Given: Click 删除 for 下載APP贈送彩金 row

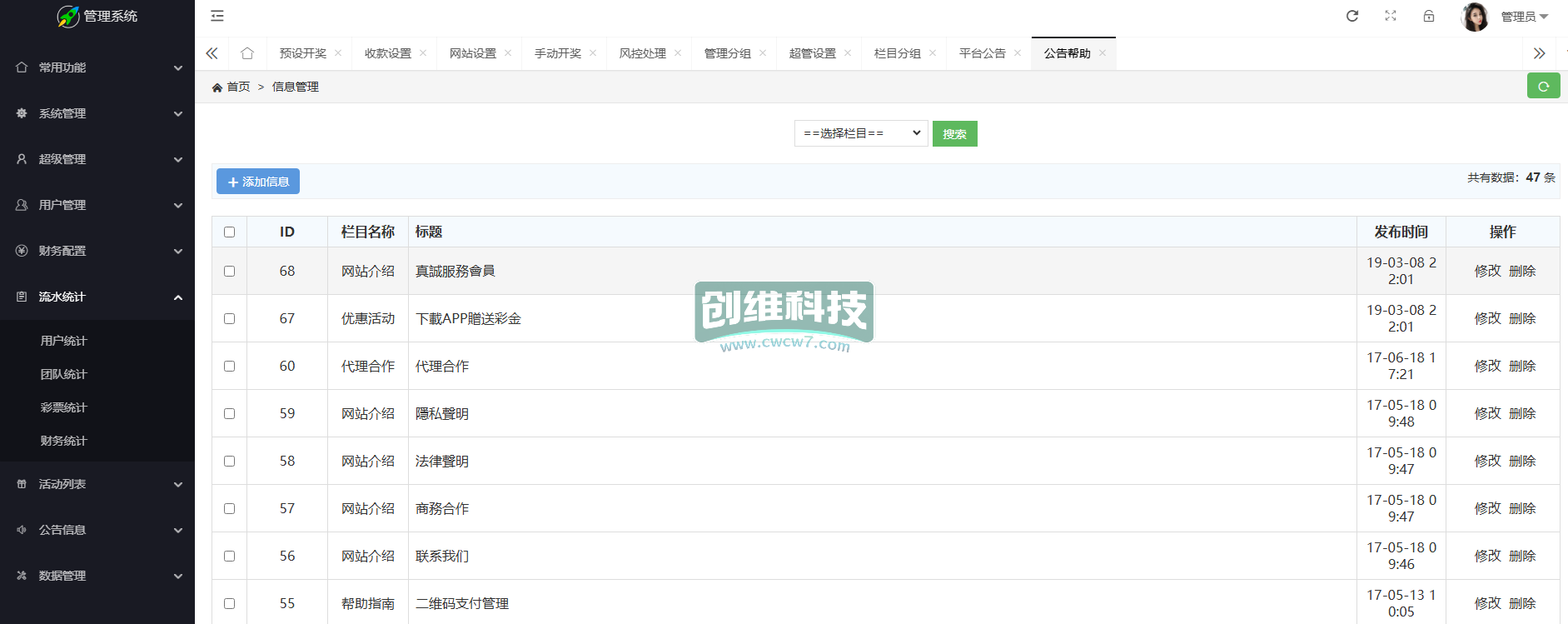Looking at the screenshot, I should point(1522,318).
